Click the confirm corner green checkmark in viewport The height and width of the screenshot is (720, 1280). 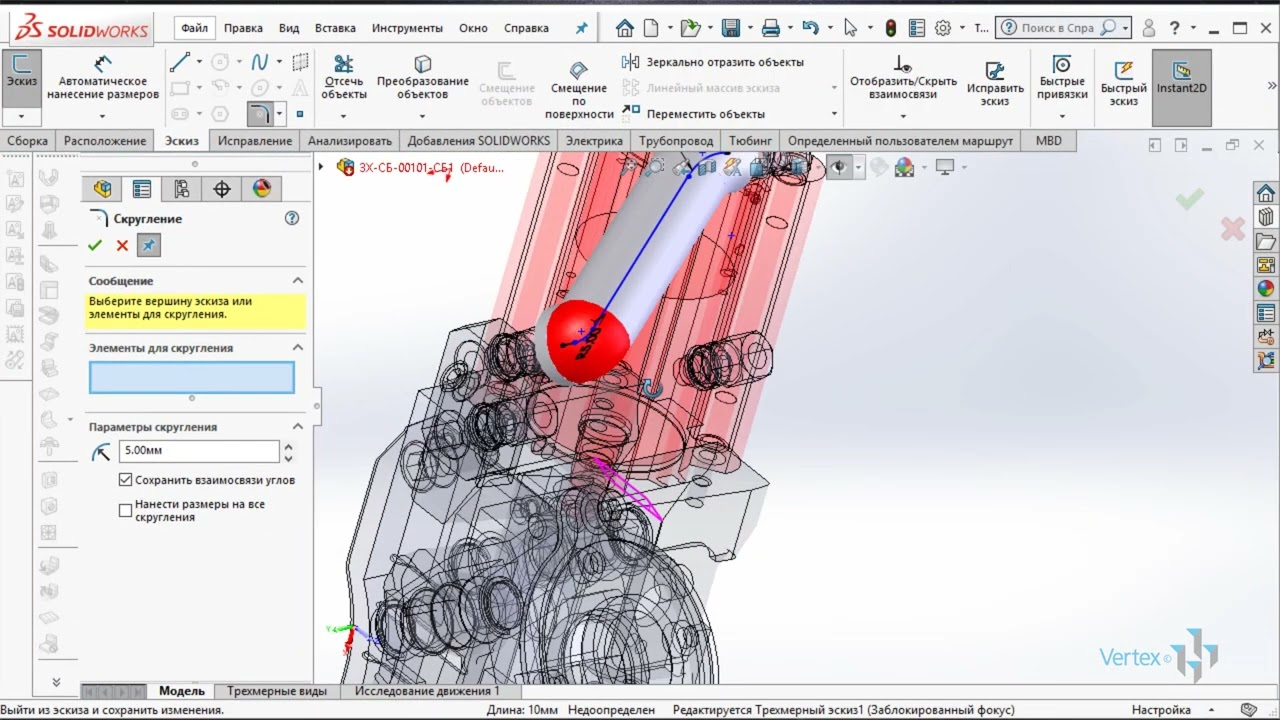1189,200
